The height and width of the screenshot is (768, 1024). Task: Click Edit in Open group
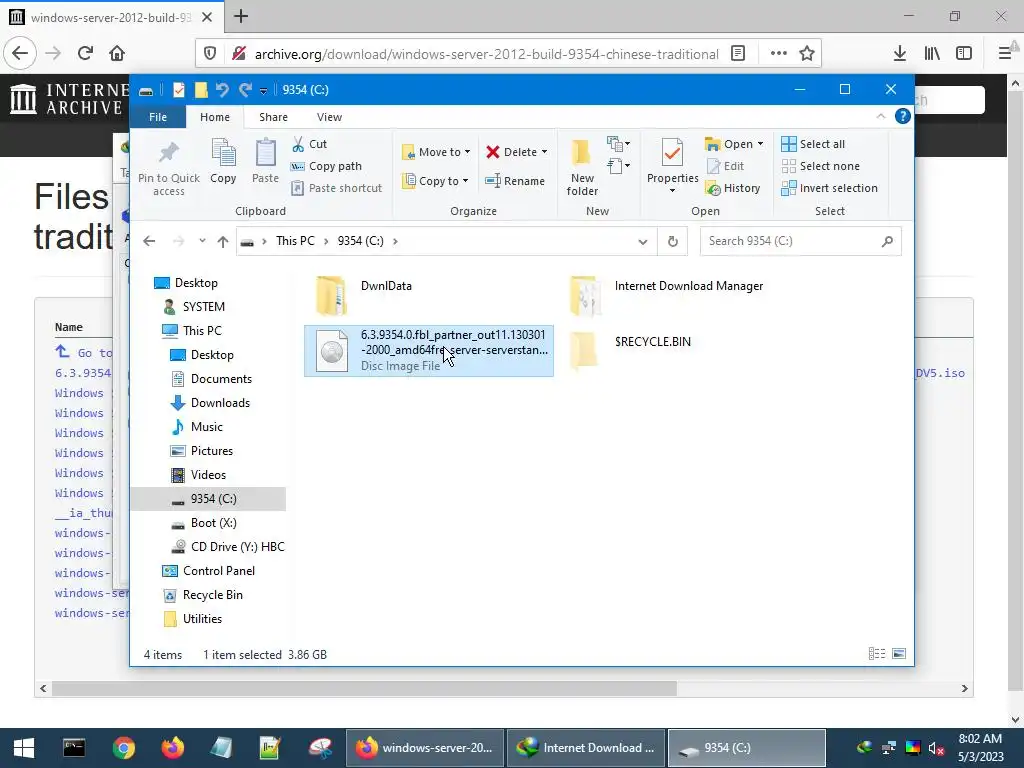point(726,166)
